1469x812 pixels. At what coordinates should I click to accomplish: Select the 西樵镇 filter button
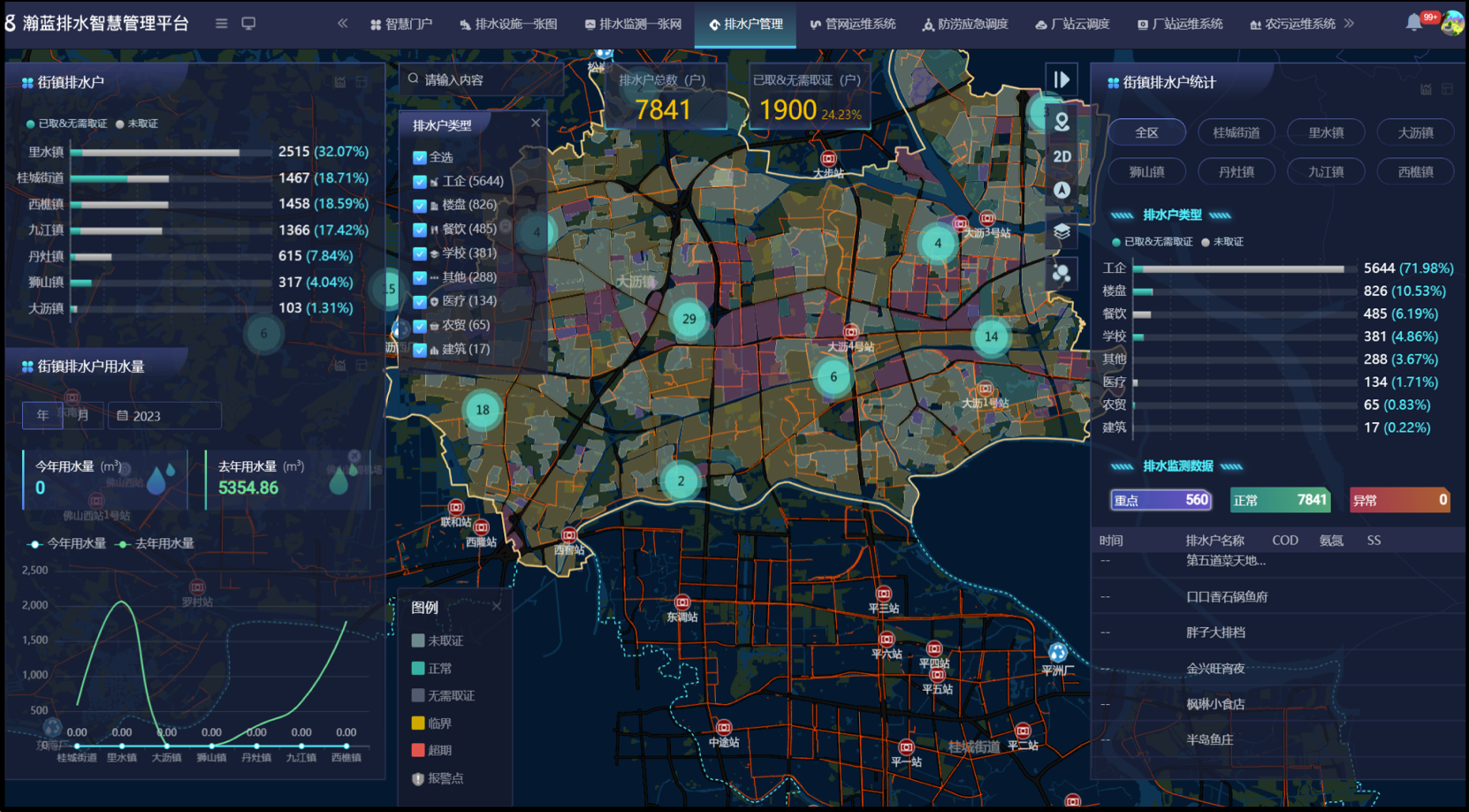(x=1416, y=171)
